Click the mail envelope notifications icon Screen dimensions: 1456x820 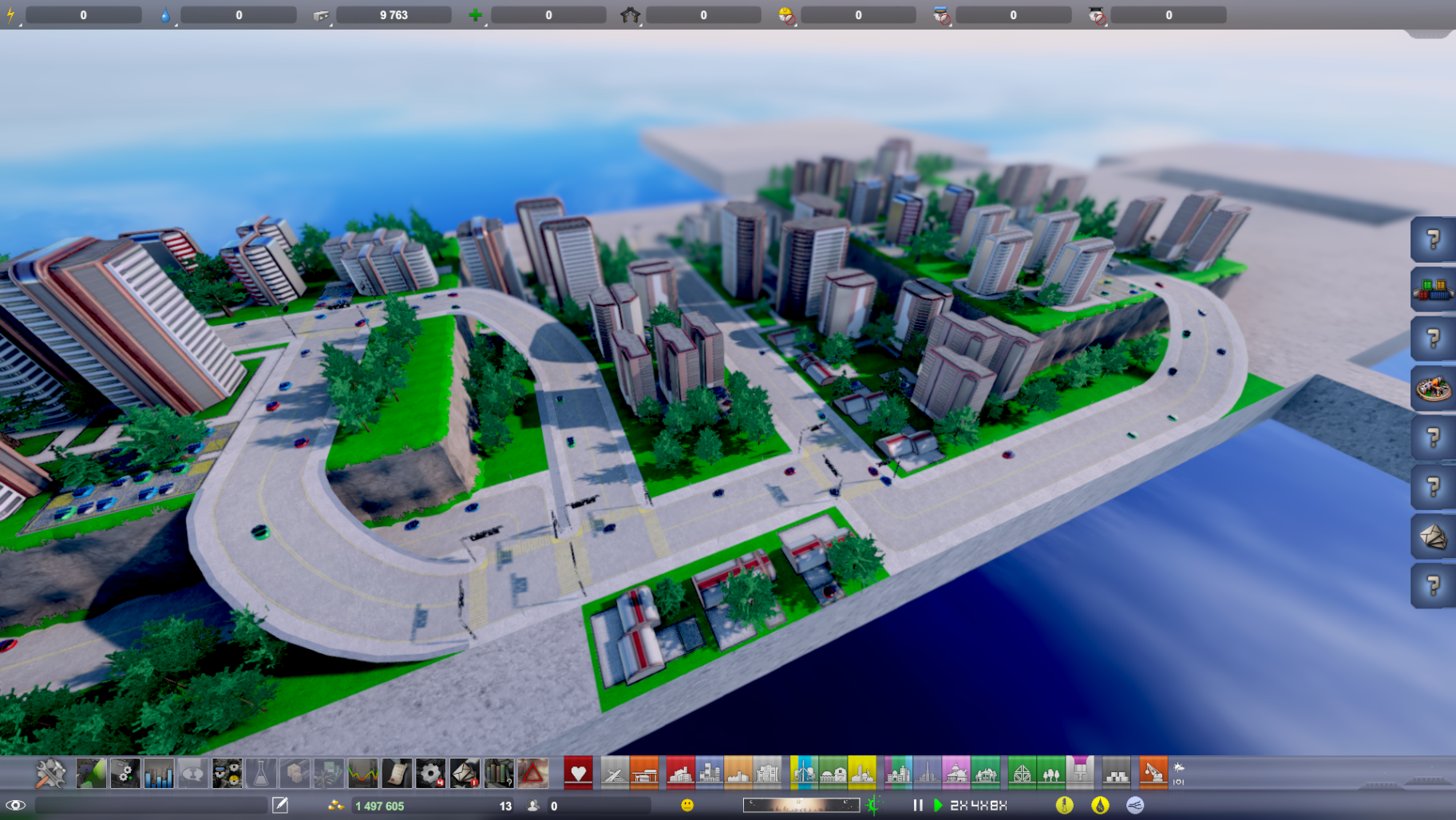click(x=464, y=773)
